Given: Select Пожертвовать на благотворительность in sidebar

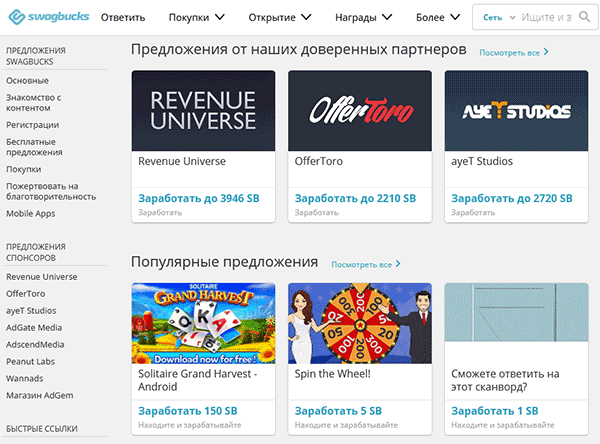Looking at the screenshot, I should tap(51, 191).
